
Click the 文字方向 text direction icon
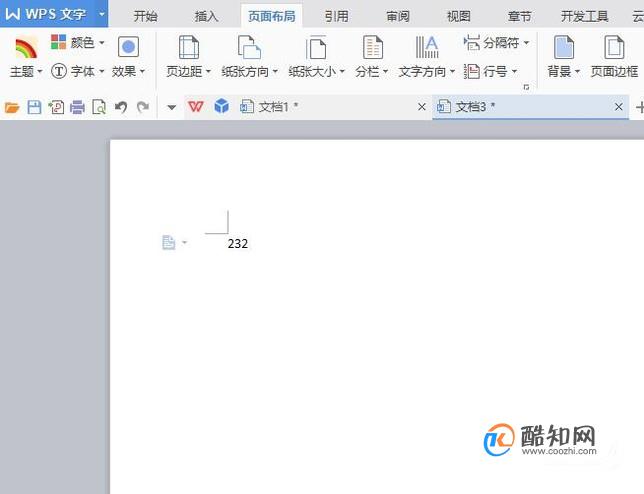pos(427,47)
